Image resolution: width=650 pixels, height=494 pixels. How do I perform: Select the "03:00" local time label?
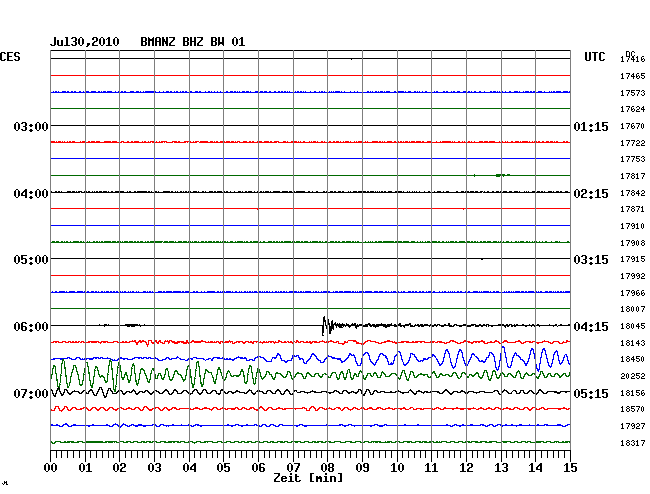click(x=31, y=126)
